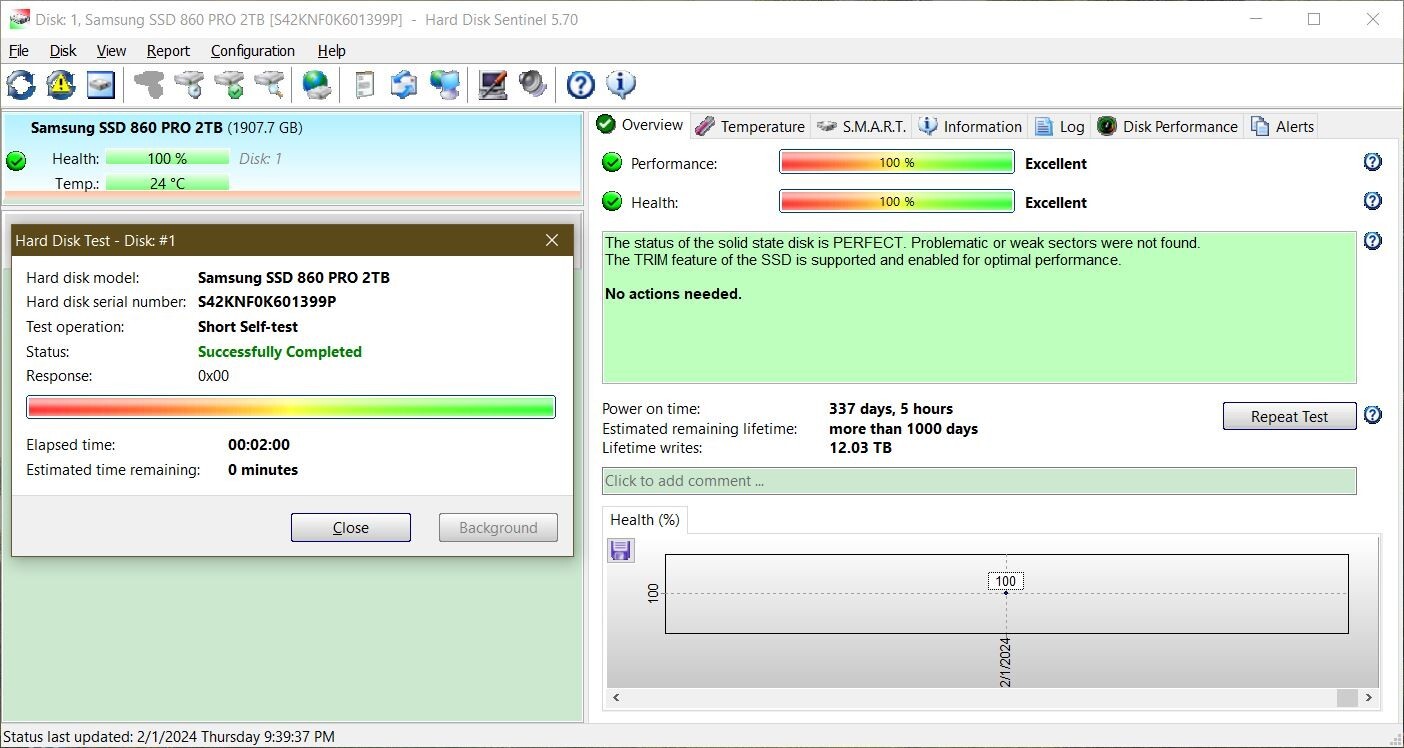Switch to the Disk Performance tab
The height and width of the screenshot is (748, 1404).
coord(1168,126)
